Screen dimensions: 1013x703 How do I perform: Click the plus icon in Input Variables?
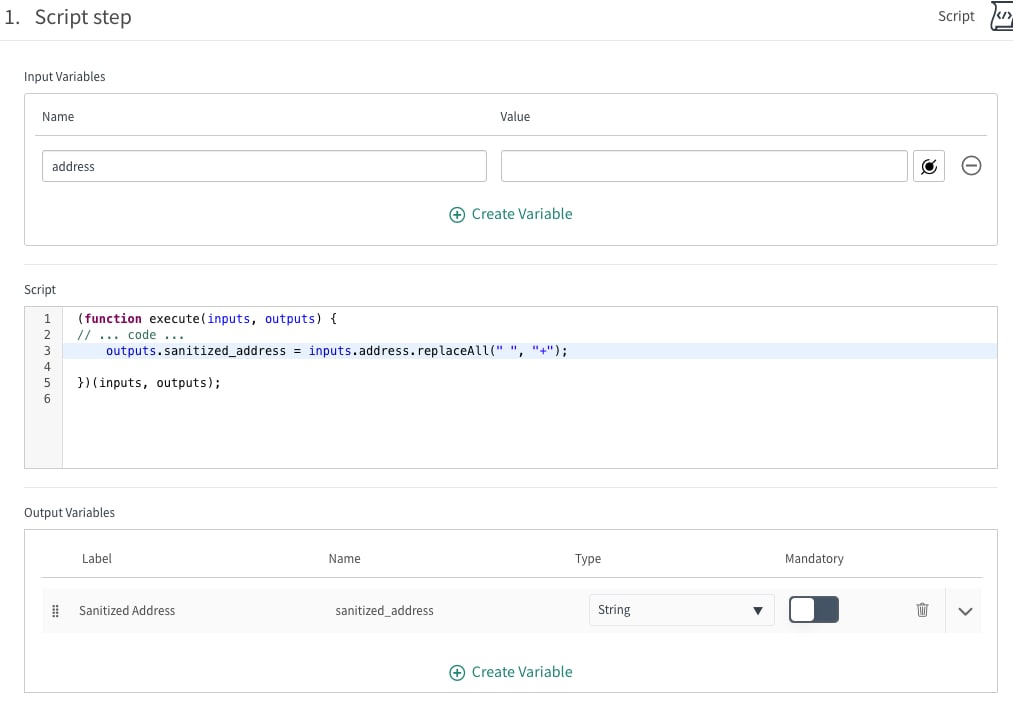tap(457, 215)
